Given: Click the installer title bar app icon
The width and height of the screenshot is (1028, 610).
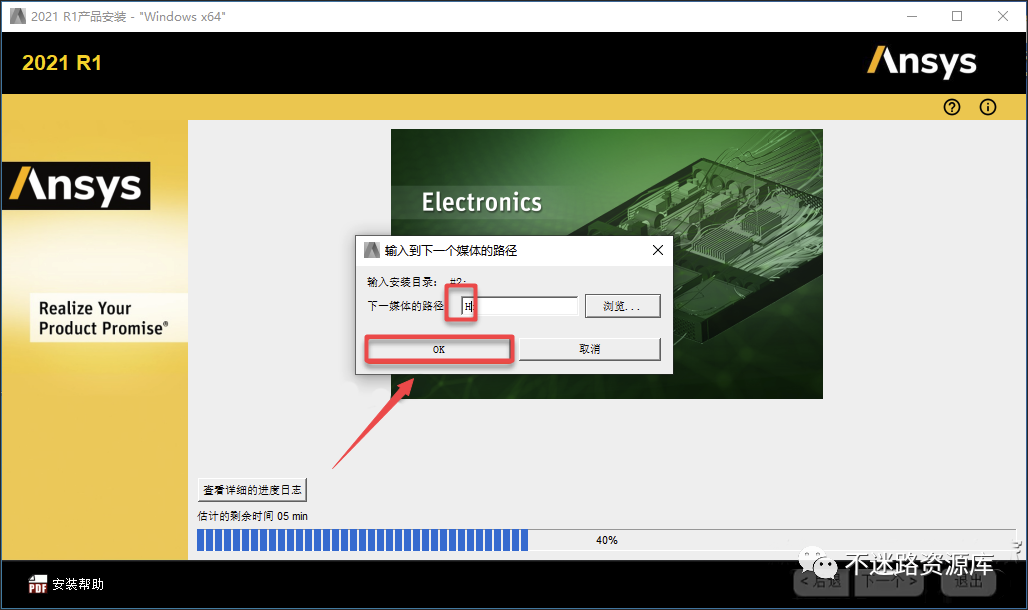Looking at the screenshot, I should point(18,16).
